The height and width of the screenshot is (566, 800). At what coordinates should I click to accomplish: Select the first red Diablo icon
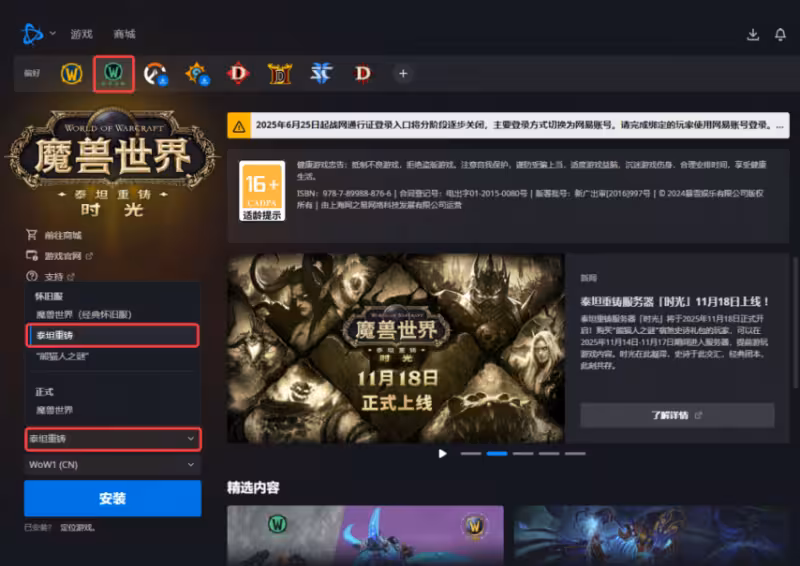coord(238,73)
